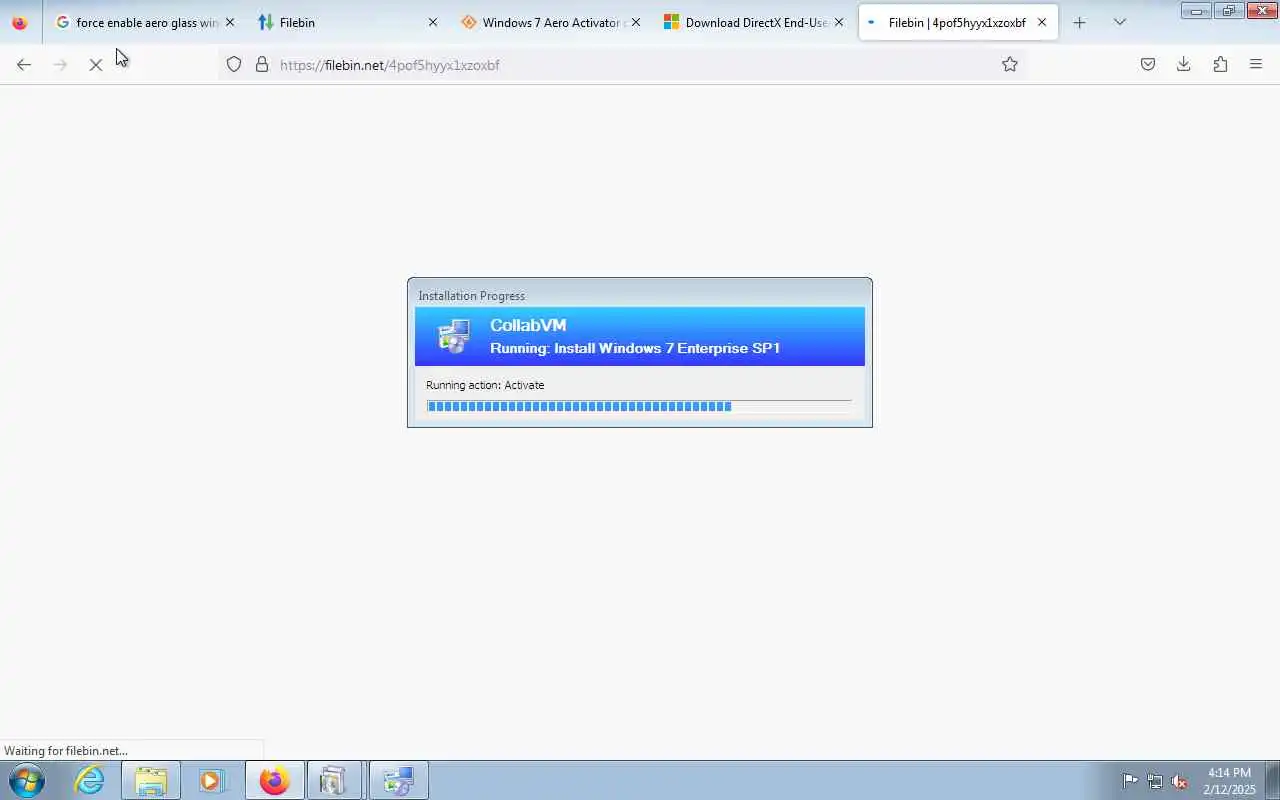Click the installation progress bar
The height and width of the screenshot is (800, 1280).
coord(639,406)
